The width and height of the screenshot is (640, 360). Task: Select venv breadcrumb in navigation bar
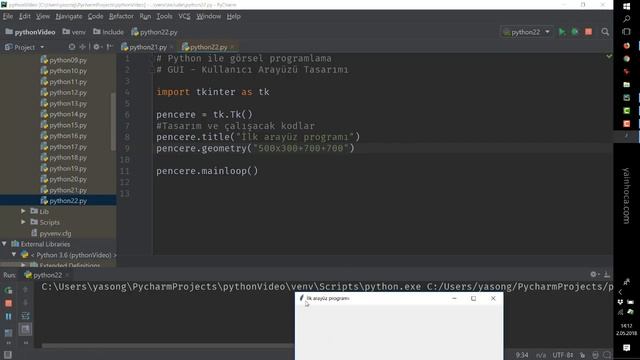click(74, 32)
